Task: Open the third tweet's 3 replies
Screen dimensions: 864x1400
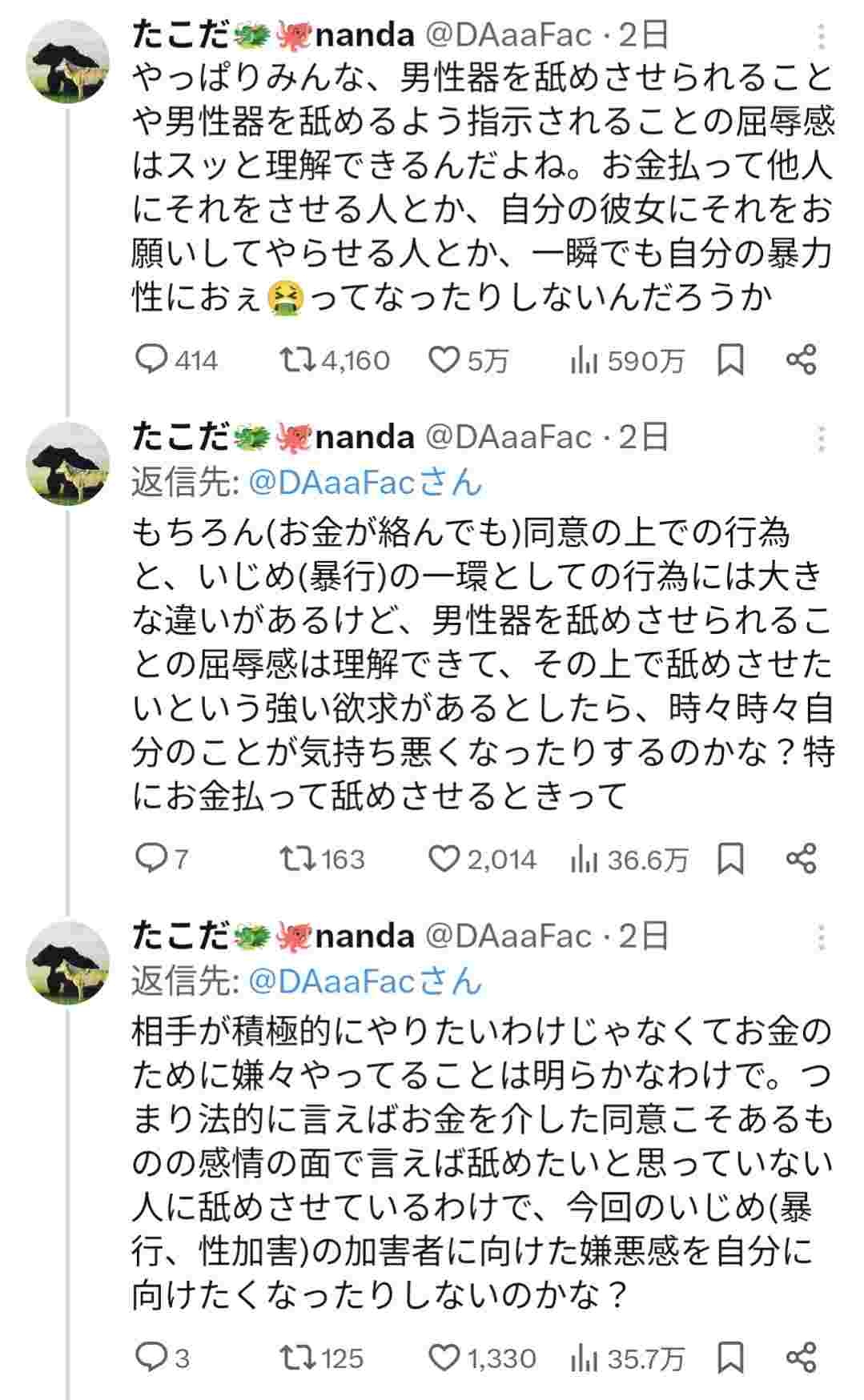Action: click(150, 1358)
